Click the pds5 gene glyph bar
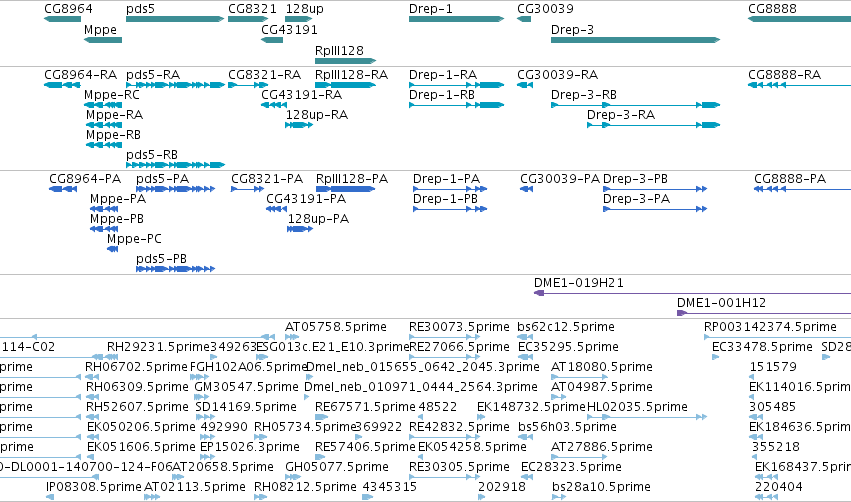The width and height of the screenshot is (851, 502). click(x=175, y=19)
